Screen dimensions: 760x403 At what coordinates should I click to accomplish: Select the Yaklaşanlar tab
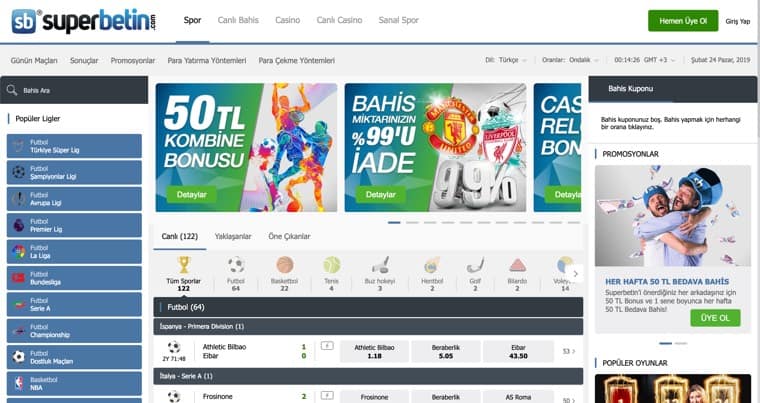click(233, 237)
